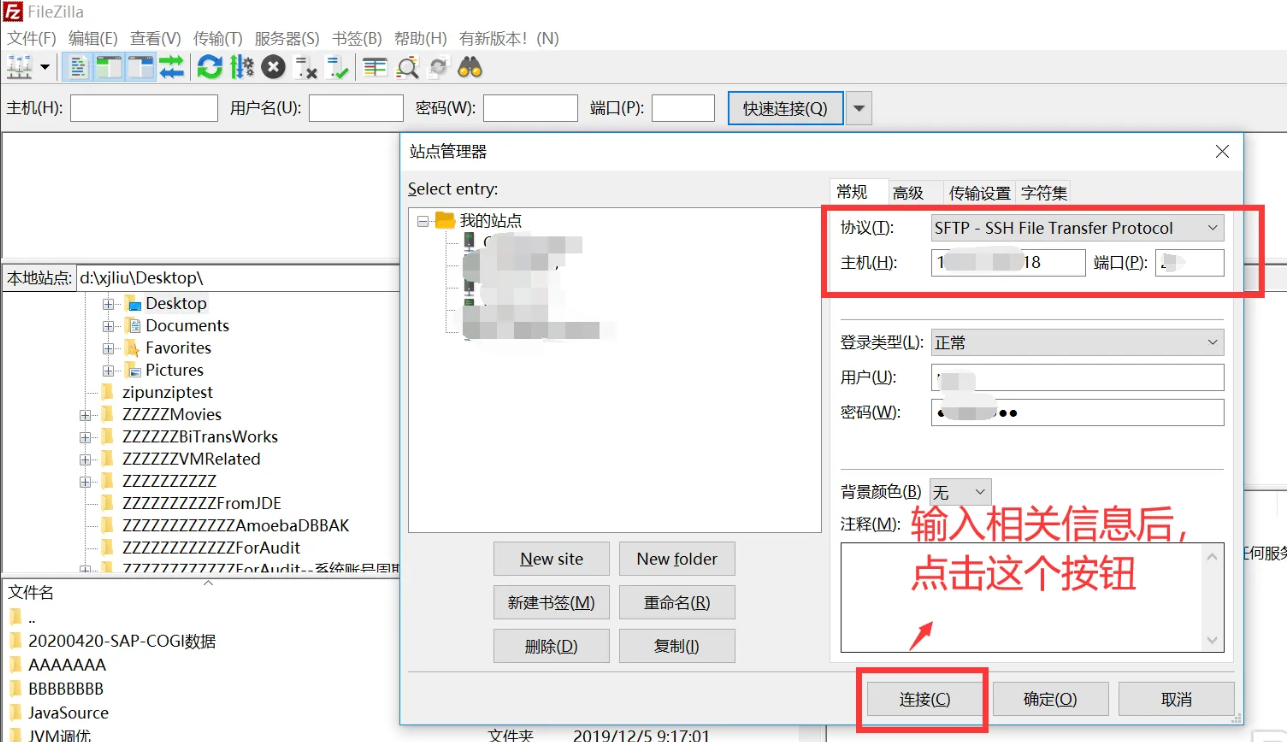Open quickconnect history dropdown arrow
Image resolution: width=1287 pixels, height=742 pixels.
coord(859,108)
